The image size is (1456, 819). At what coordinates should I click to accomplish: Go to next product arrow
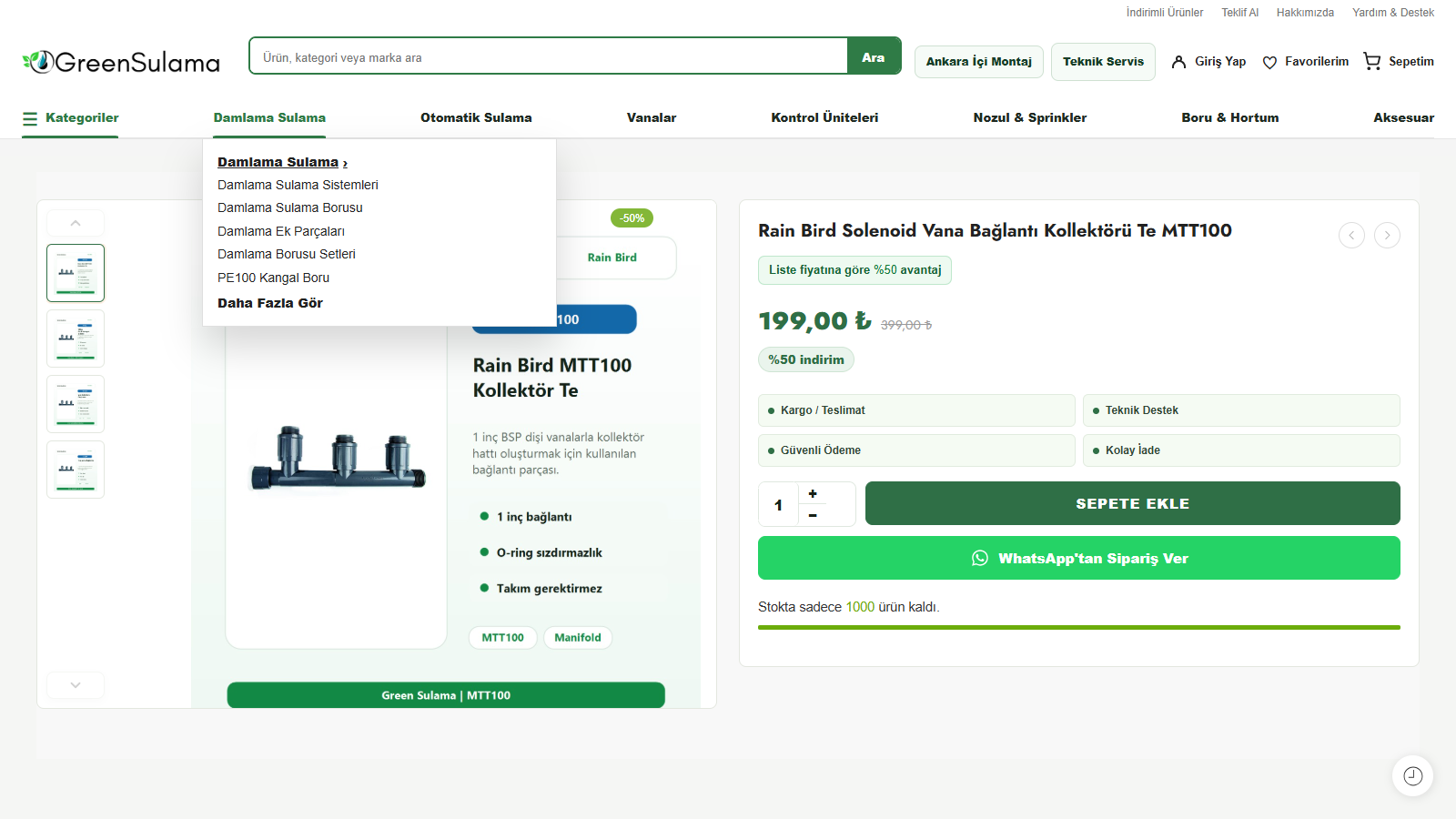(x=1387, y=235)
